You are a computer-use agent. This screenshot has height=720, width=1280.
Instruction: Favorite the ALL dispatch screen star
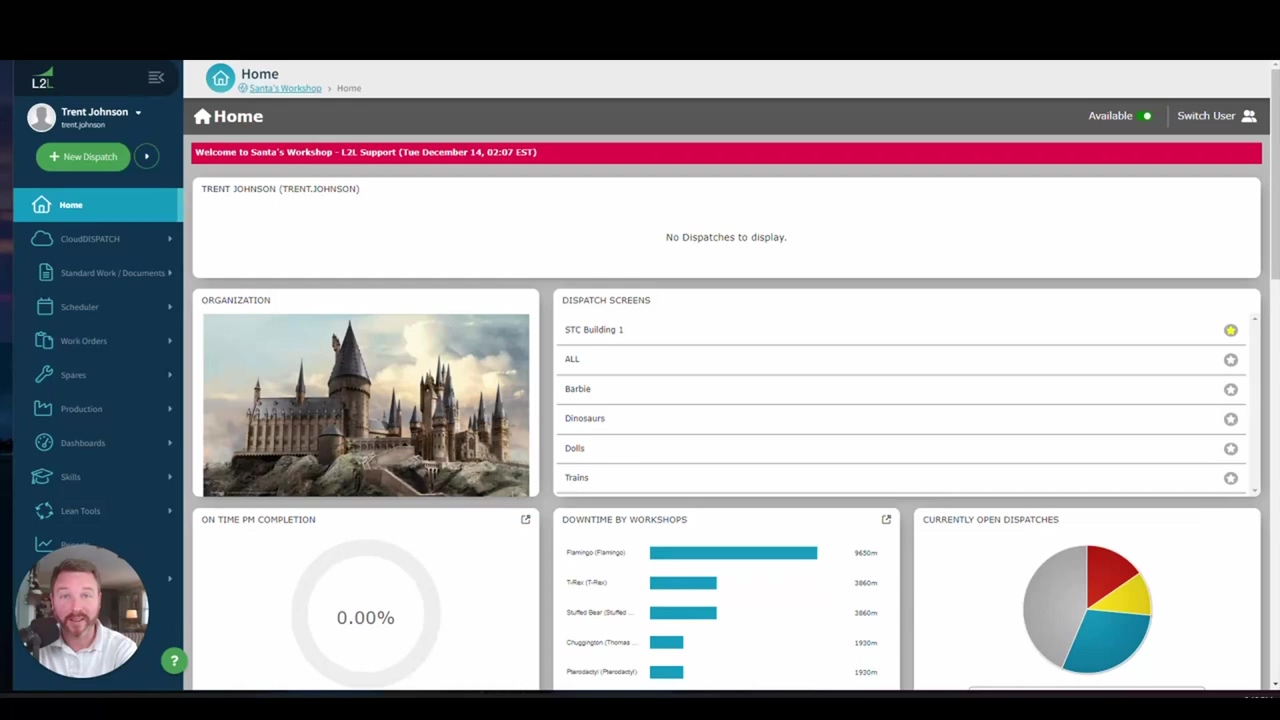(x=1231, y=360)
